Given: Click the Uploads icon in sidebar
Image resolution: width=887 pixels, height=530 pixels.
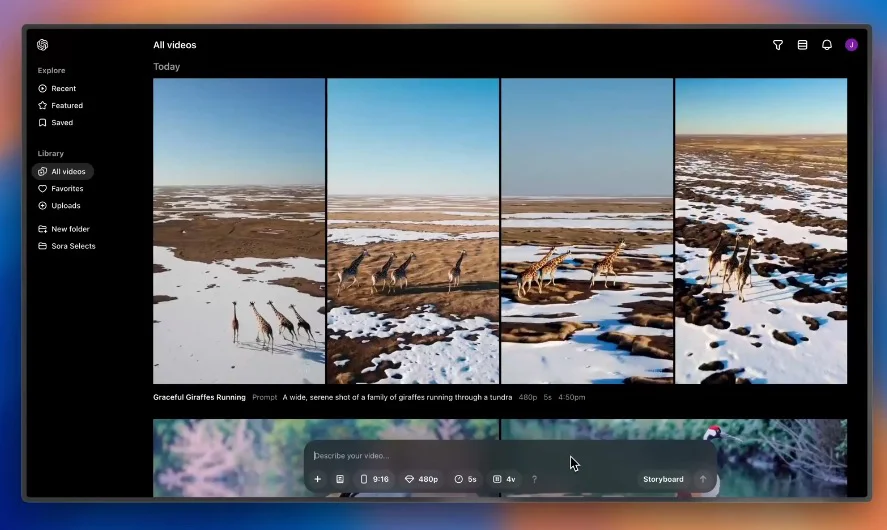Looking at the screenshot, I should click(x=42, y=205).
